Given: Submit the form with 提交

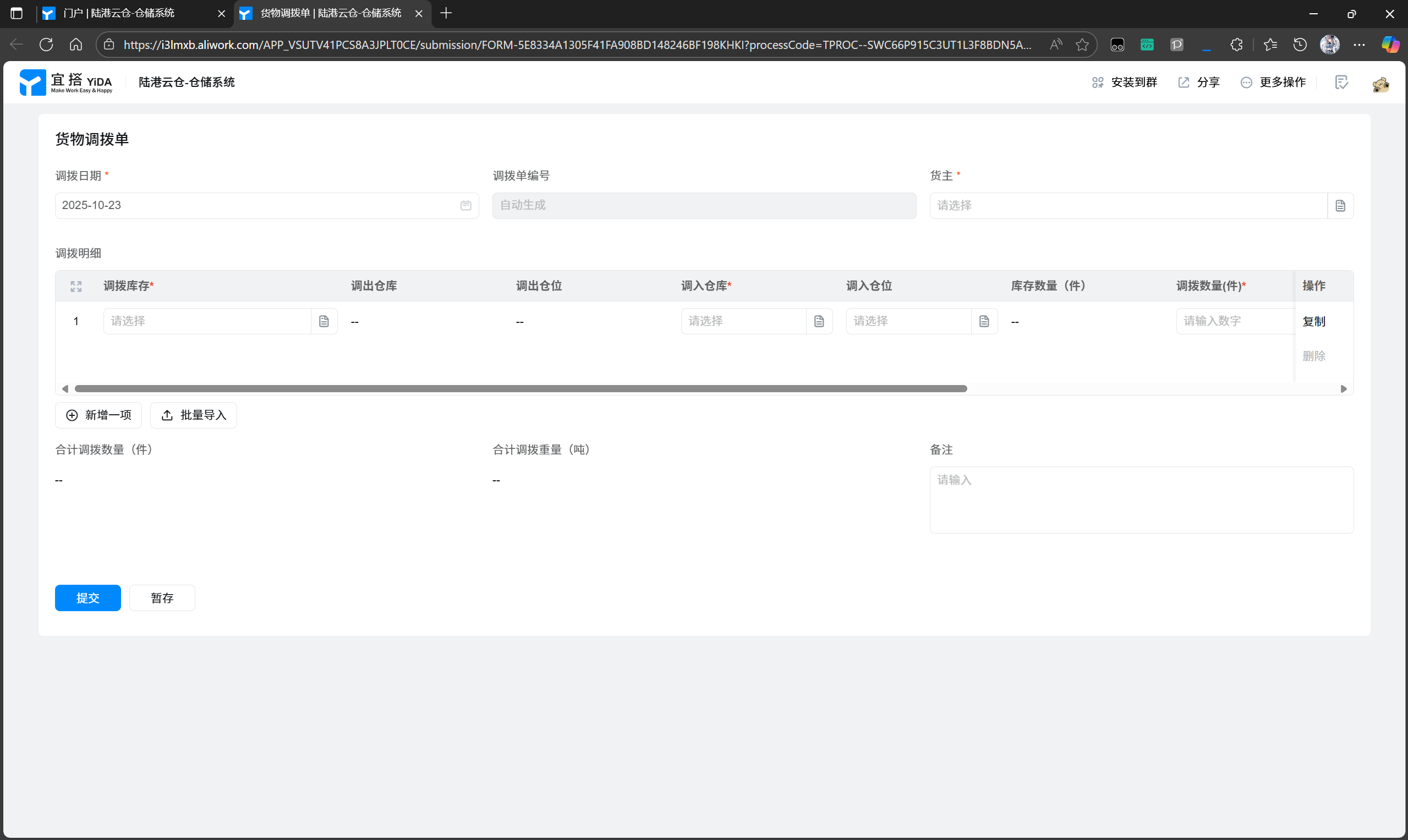Looking at the screenshot, I should pyautogui.click(x=87, y=598).
